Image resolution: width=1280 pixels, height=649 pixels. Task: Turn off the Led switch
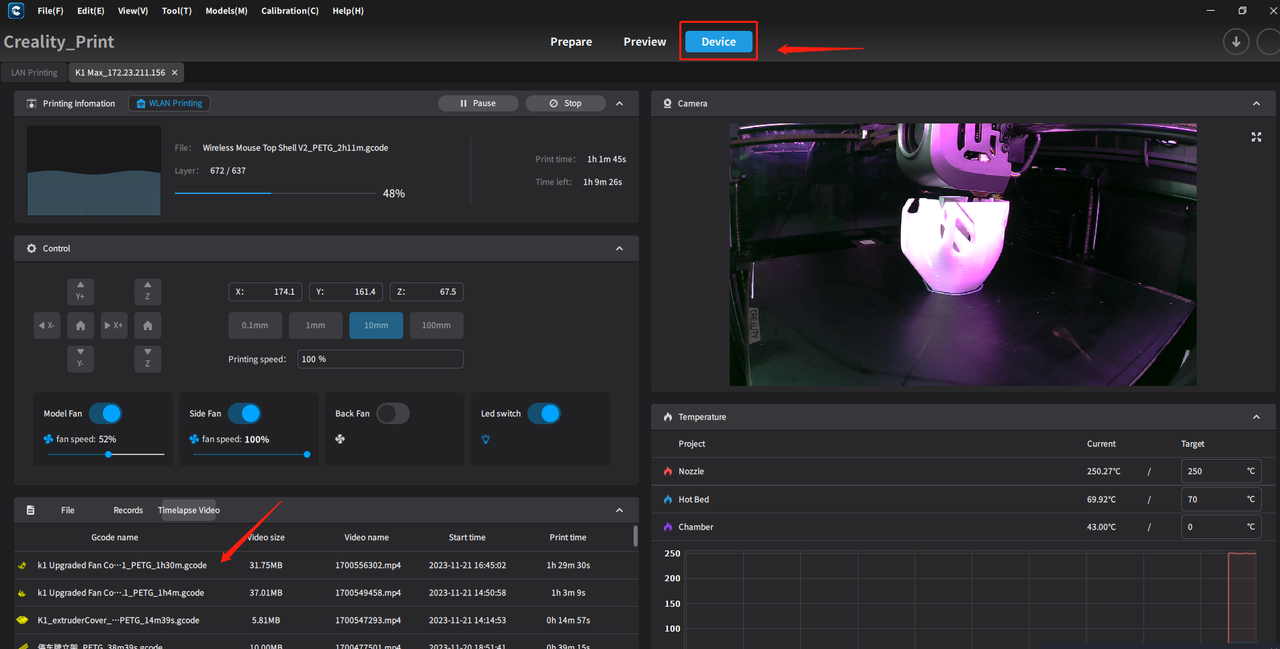coord(544,413)
